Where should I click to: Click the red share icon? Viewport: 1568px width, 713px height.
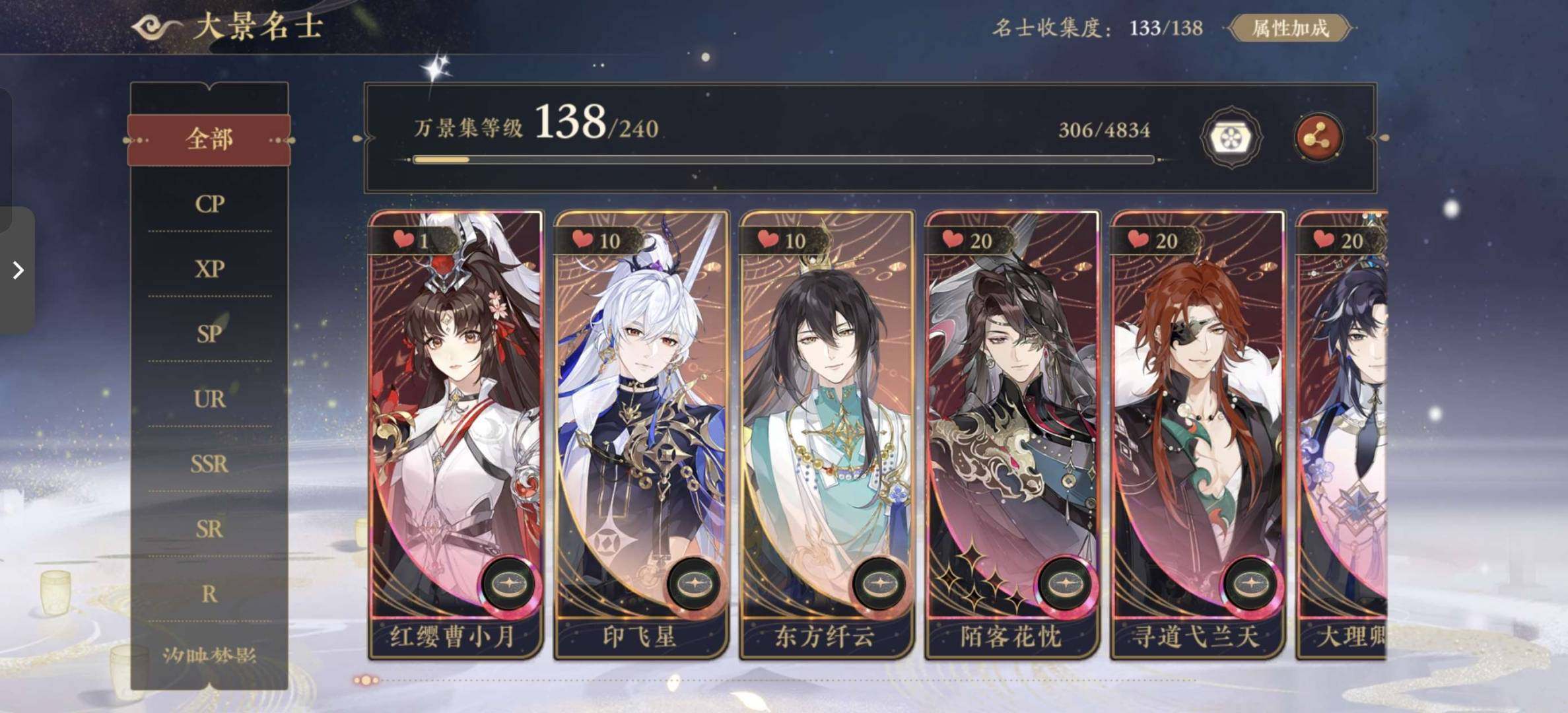click(x=1318, y=137)
